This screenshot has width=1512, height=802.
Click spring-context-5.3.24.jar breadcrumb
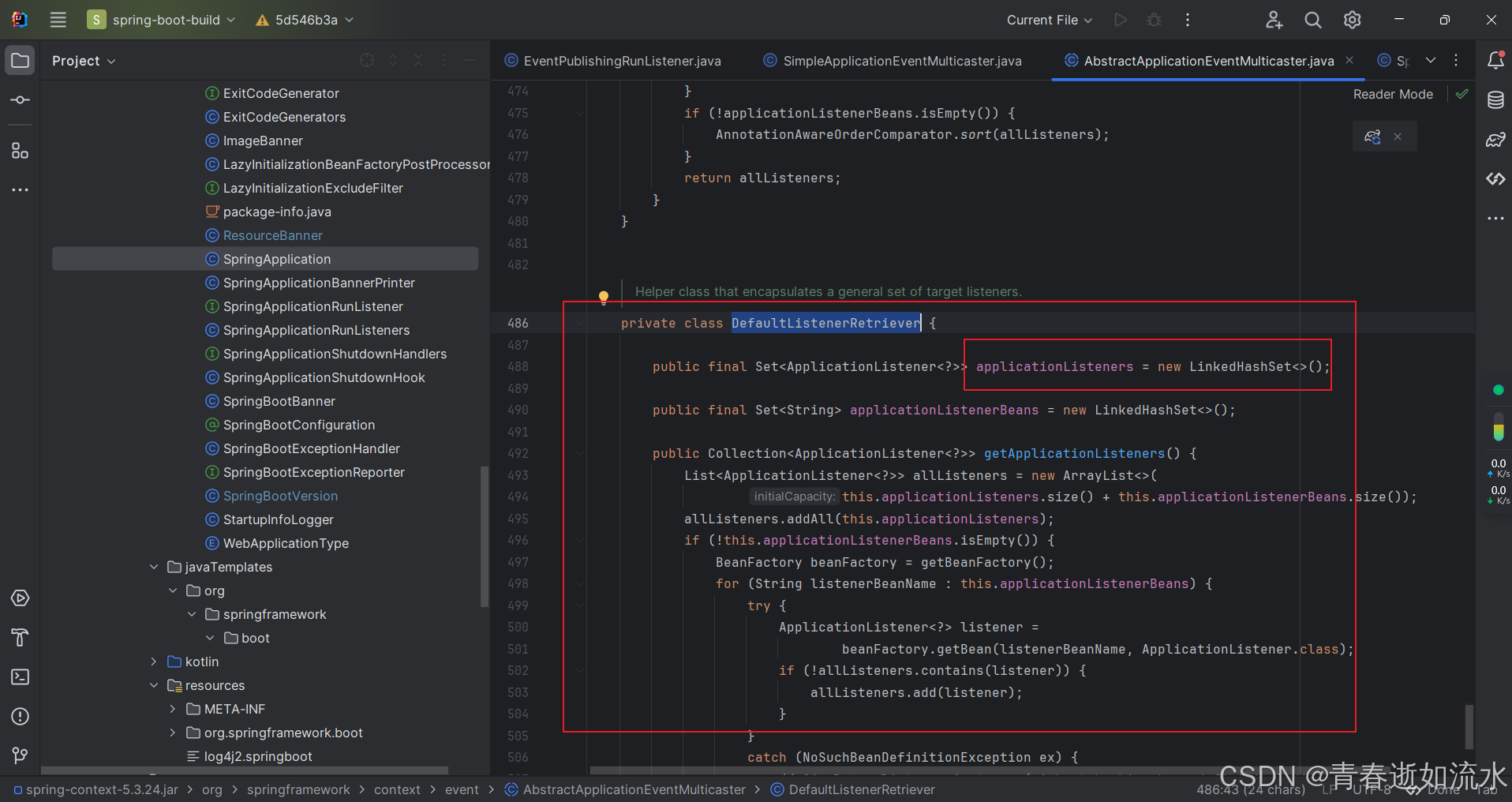tap(96, 789)
